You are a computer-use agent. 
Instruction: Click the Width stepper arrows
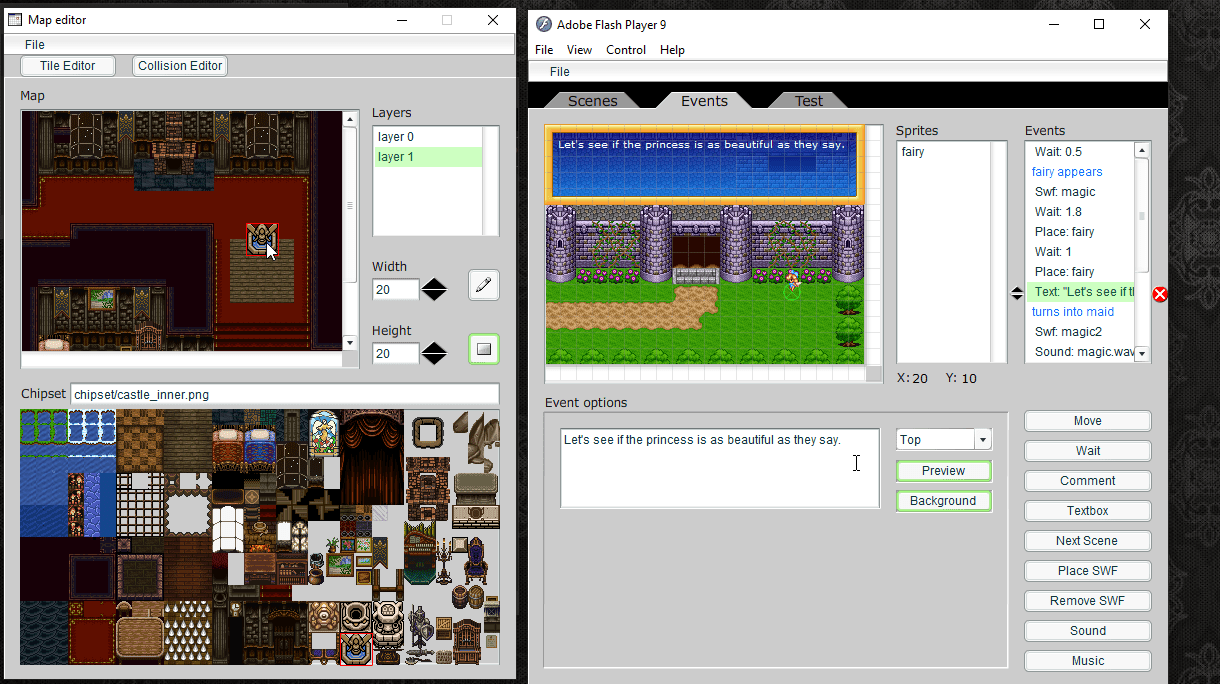pos(434,290)
